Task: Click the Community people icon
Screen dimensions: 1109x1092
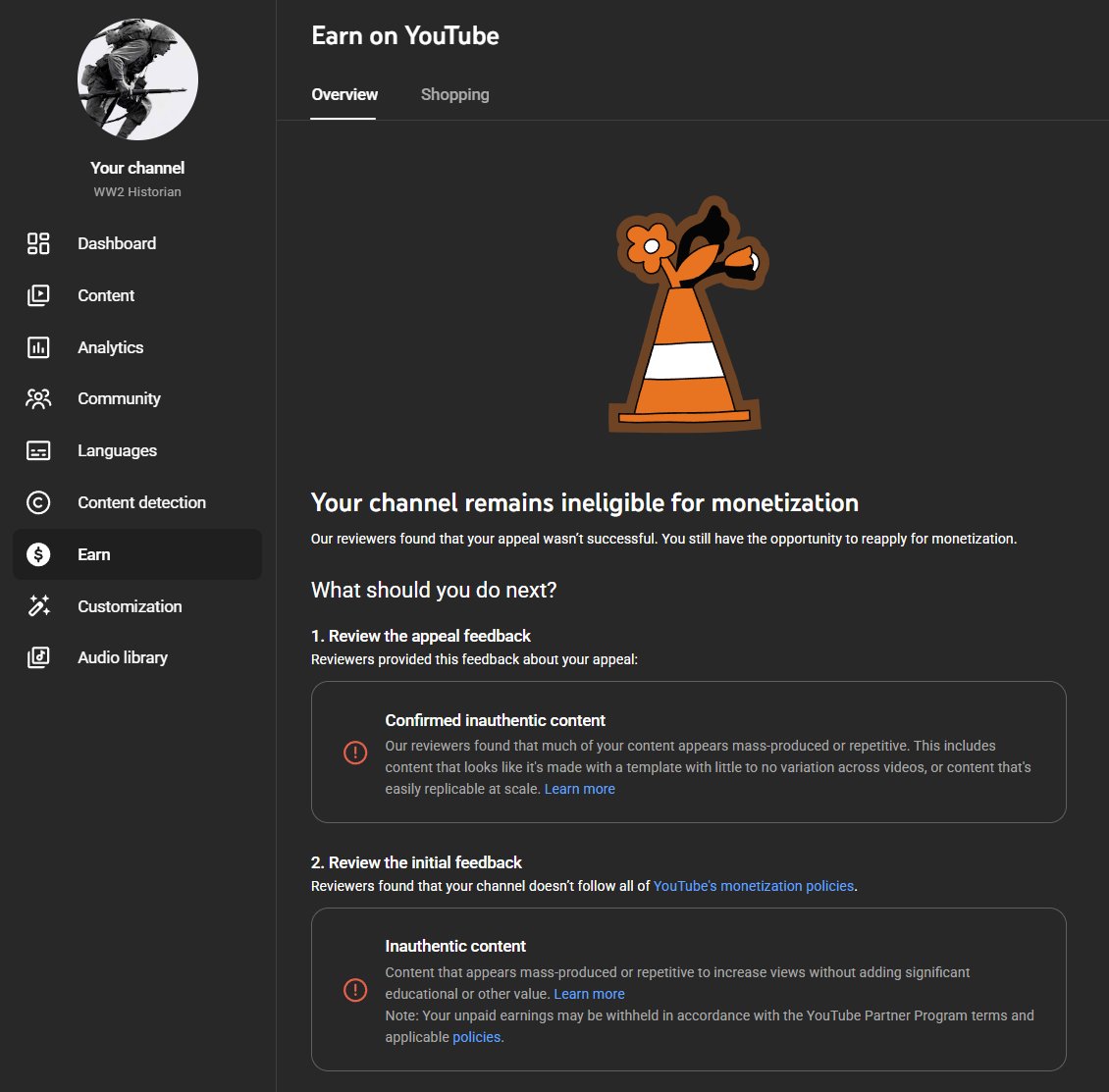Action: 38,399
